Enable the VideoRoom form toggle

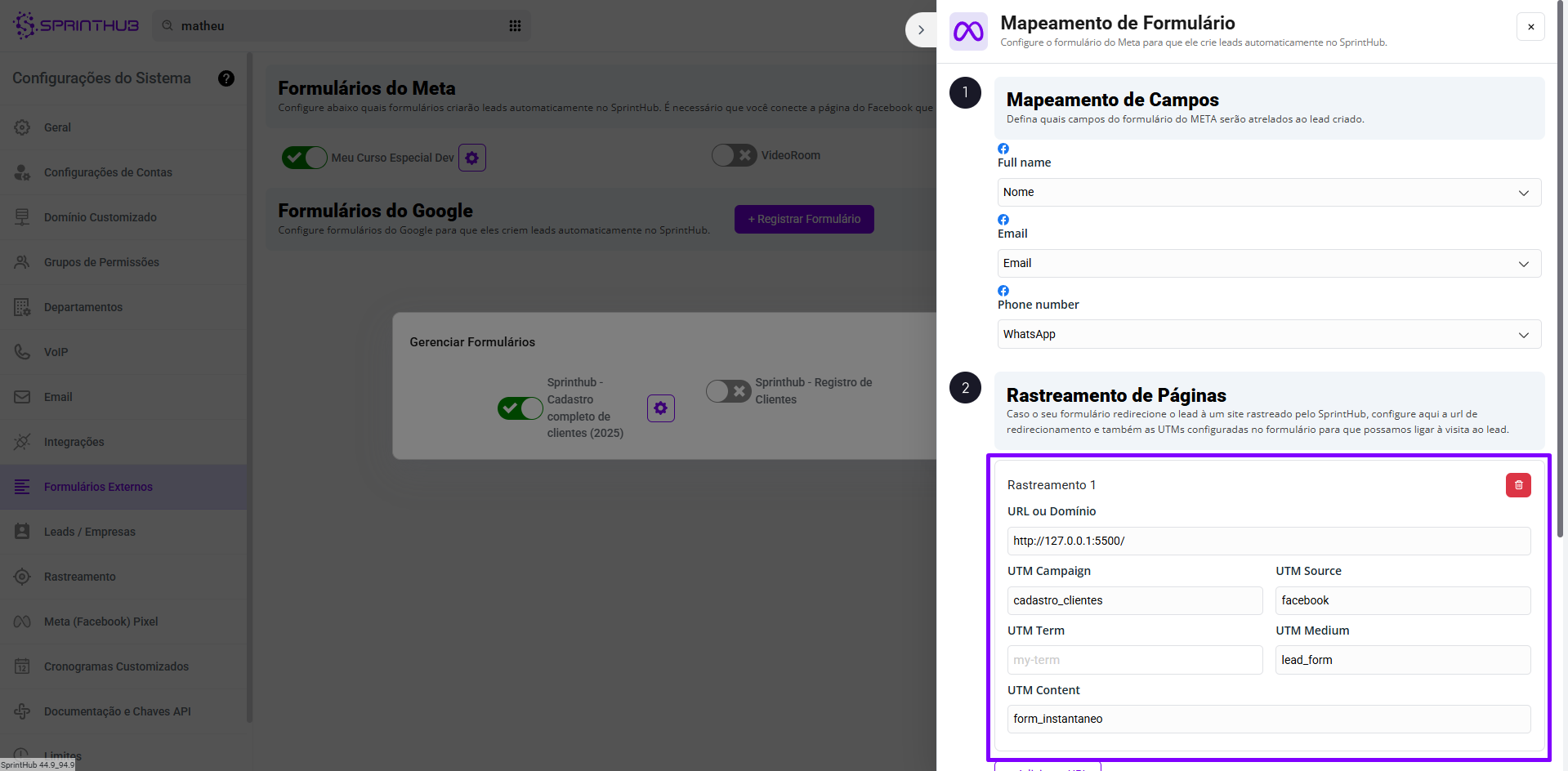(734, 155)
